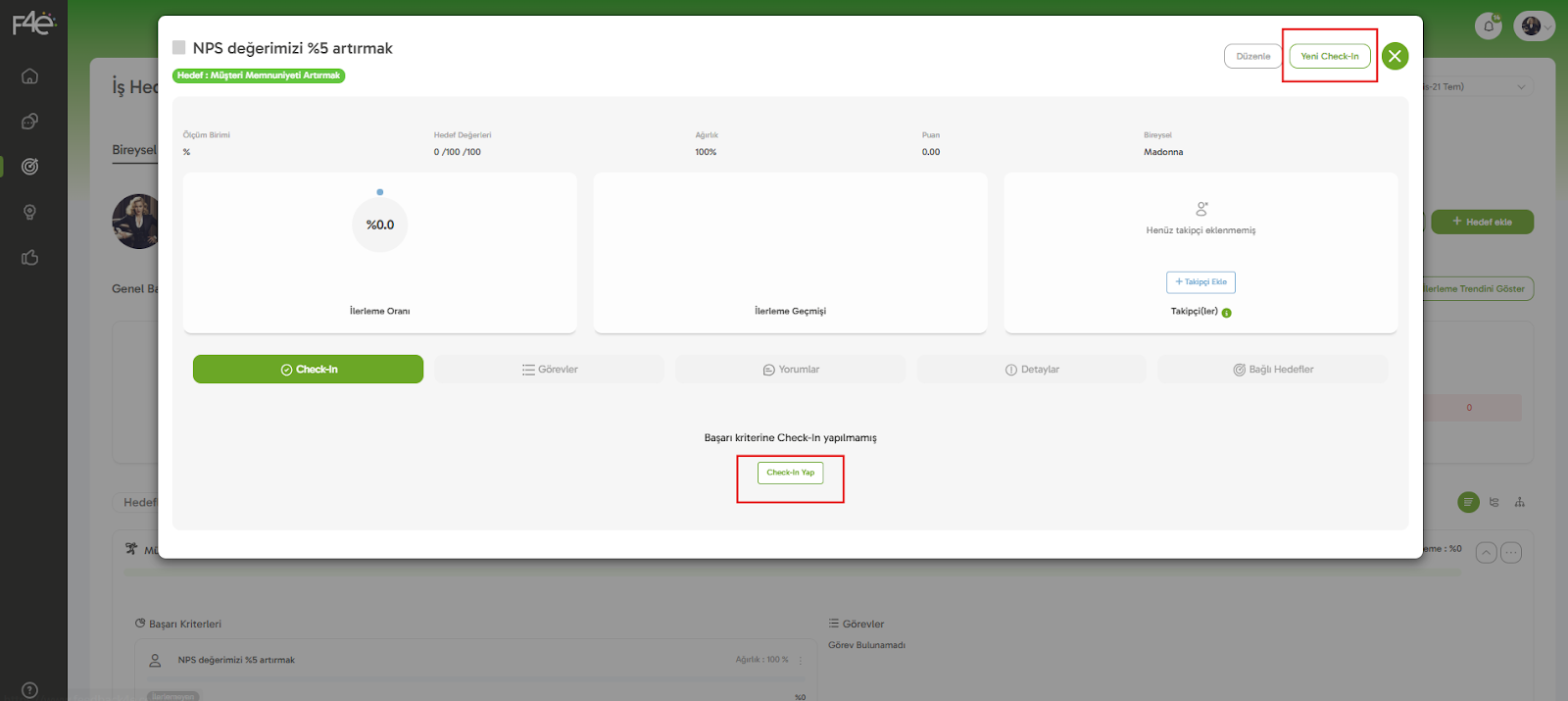
Task: Toggle the square checkbox beside NPS title
Action: (x=179, y=47)
